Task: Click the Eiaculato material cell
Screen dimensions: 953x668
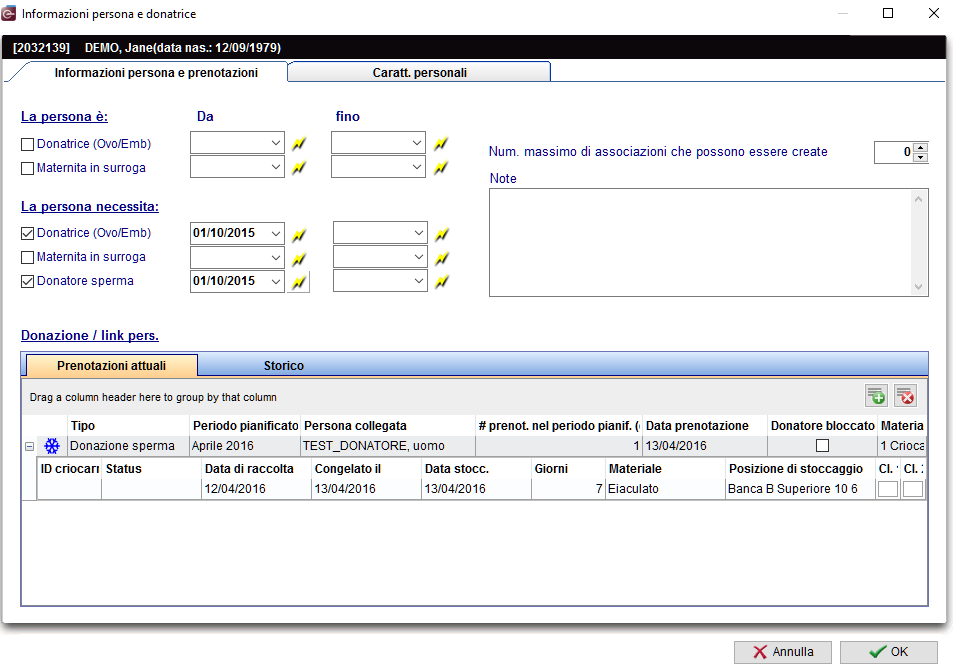Action: [665, 489]
